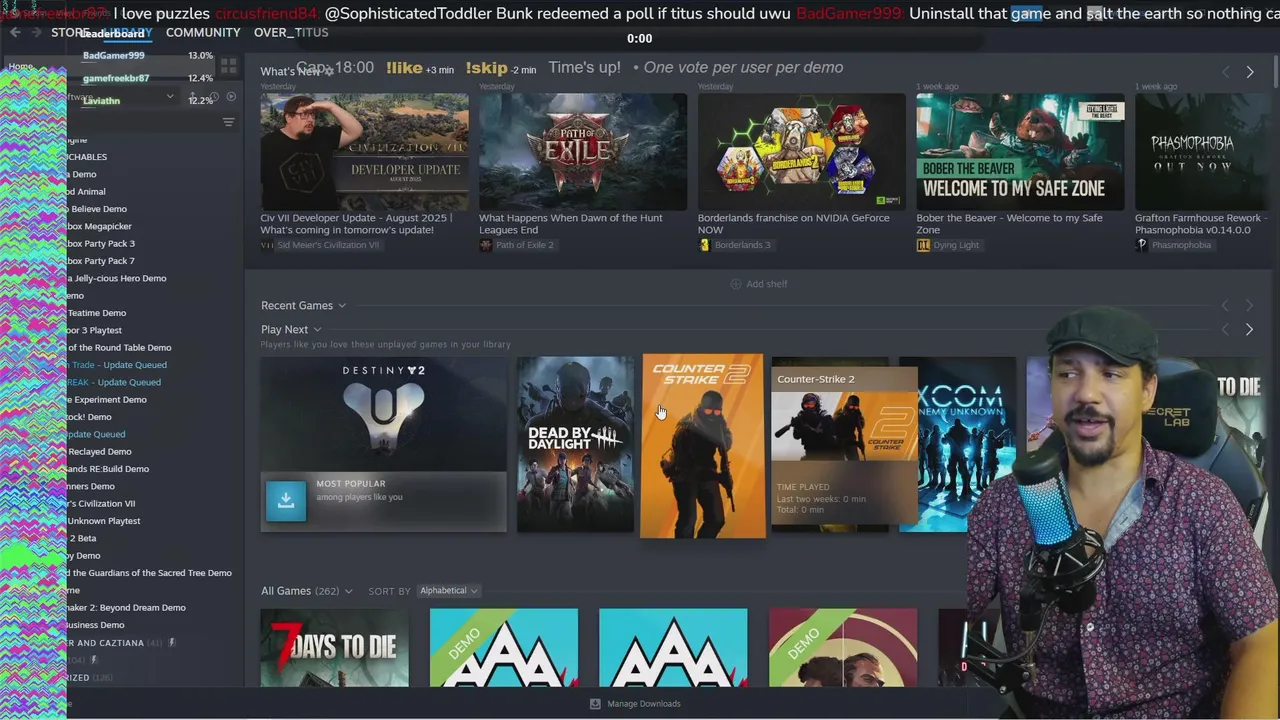
Task: Click the Sid Meier's Civilization VII news label
Action: pyautogui.click(x=328, y=245)
